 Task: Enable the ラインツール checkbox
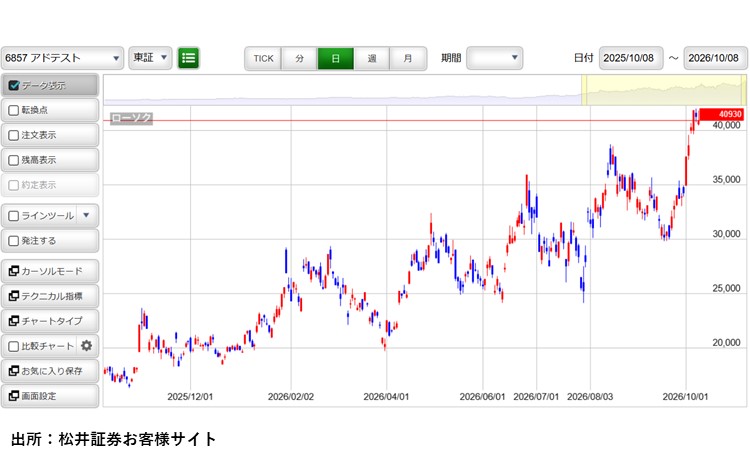pos(14,216)
